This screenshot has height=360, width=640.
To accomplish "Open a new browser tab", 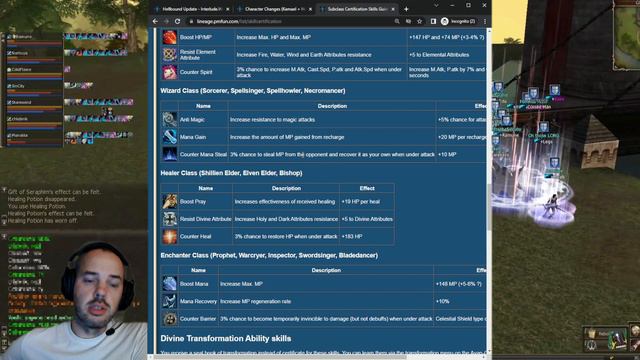I will pos(406,9).
